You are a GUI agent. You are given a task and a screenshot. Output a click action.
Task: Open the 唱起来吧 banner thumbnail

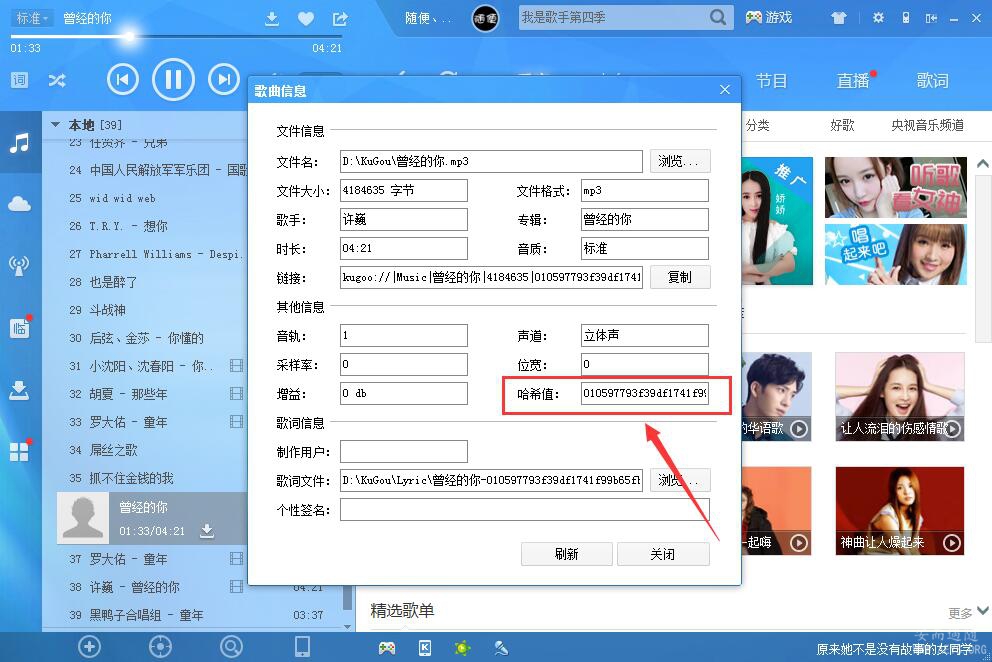[x=896, y=254]
